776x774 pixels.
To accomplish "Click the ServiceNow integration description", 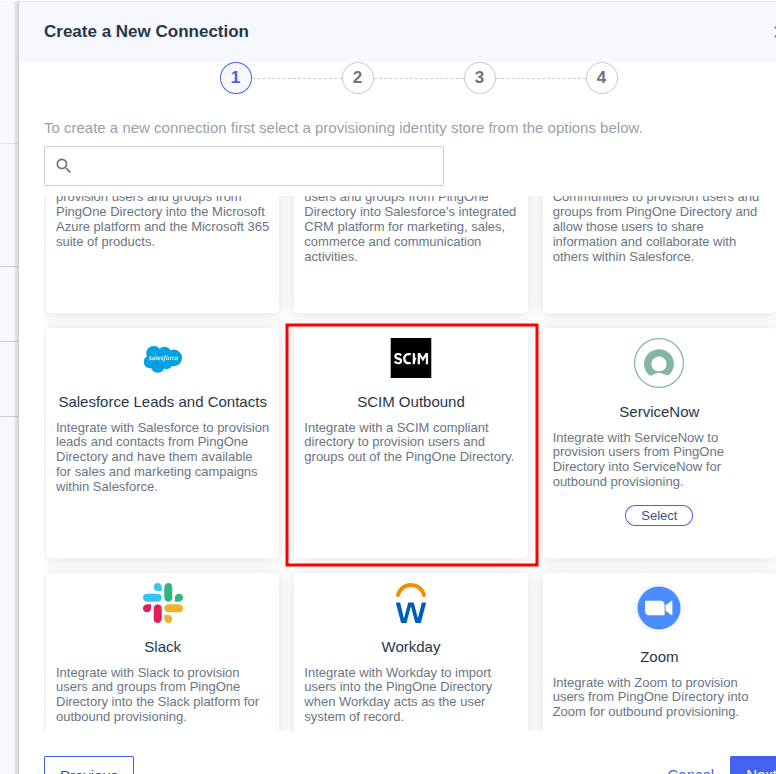I will pos(638,460).
